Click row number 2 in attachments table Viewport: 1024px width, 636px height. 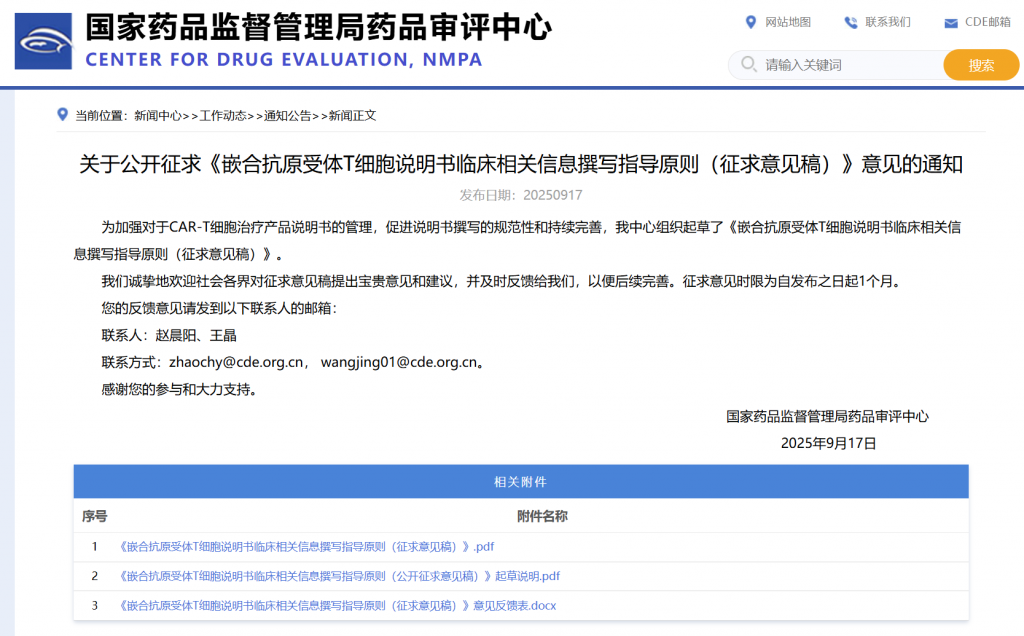click(x=95, y=576)
